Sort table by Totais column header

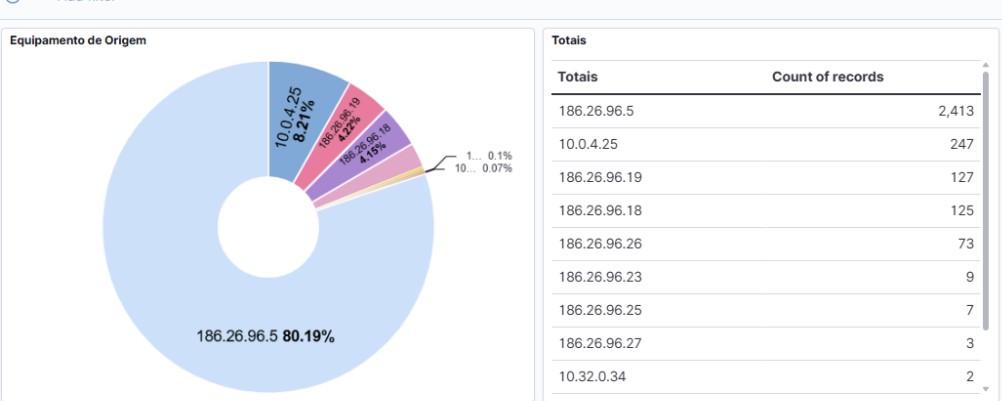click(x=578, y=77)
